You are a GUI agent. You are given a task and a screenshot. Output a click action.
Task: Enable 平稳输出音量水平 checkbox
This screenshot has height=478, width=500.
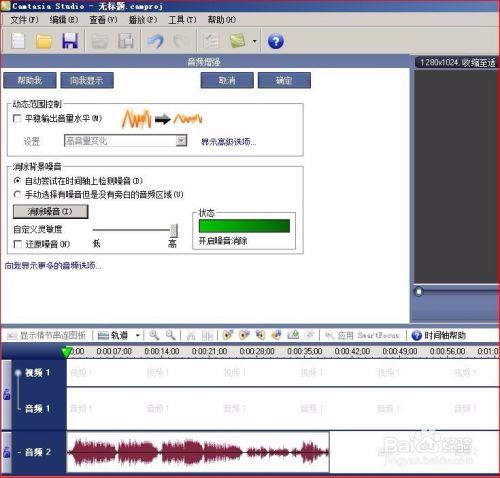[x=17, y=118]
